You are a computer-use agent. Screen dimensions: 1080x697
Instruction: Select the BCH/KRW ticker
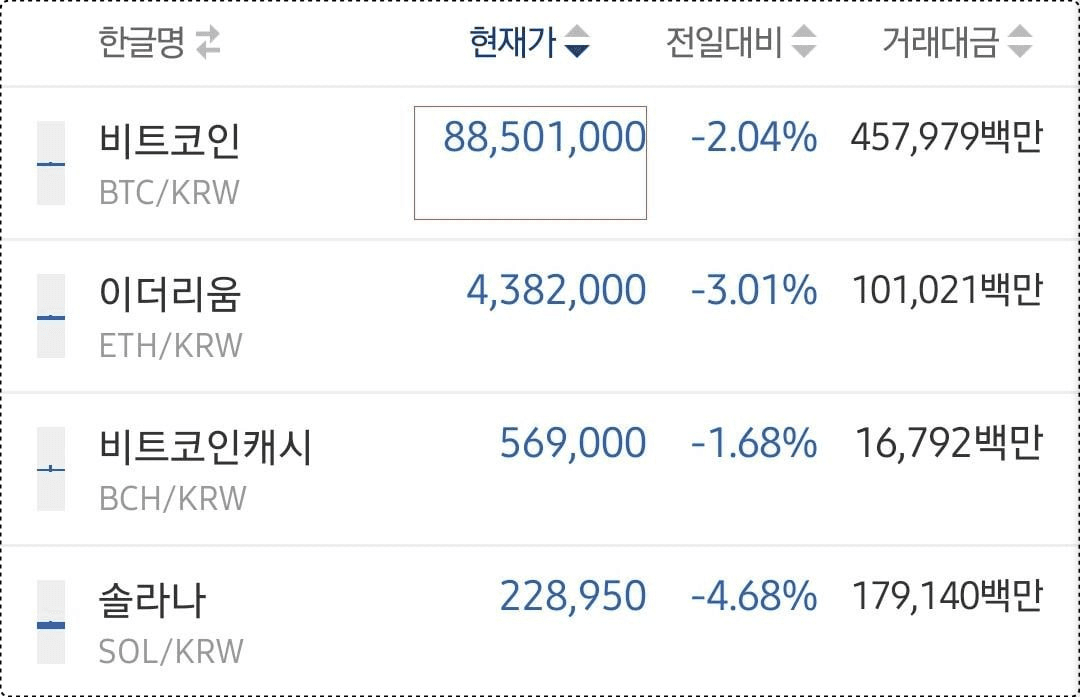pyautogui.click(x=172, y=499)
